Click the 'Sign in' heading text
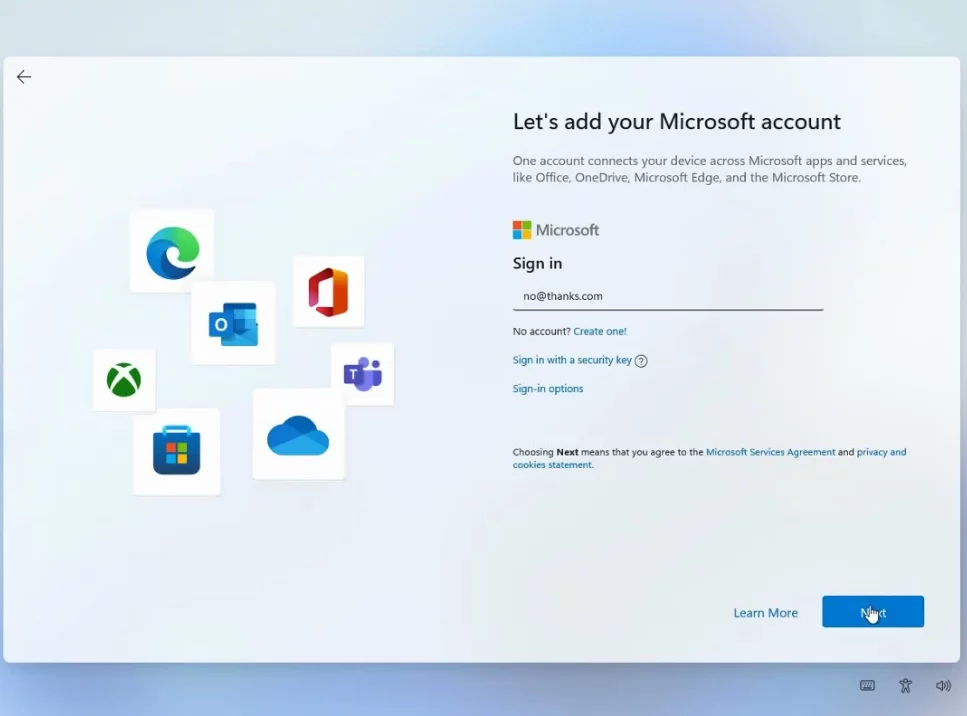The height and width of the screenshot is (716, 967). click(x=537, y=263)
